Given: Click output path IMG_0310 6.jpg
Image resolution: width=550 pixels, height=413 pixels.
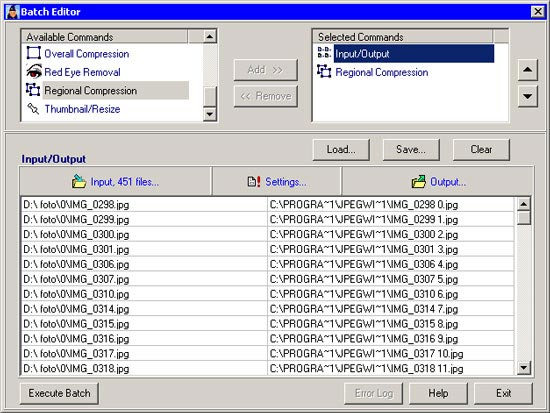Looking at the screenshot, I should (391, 294).
